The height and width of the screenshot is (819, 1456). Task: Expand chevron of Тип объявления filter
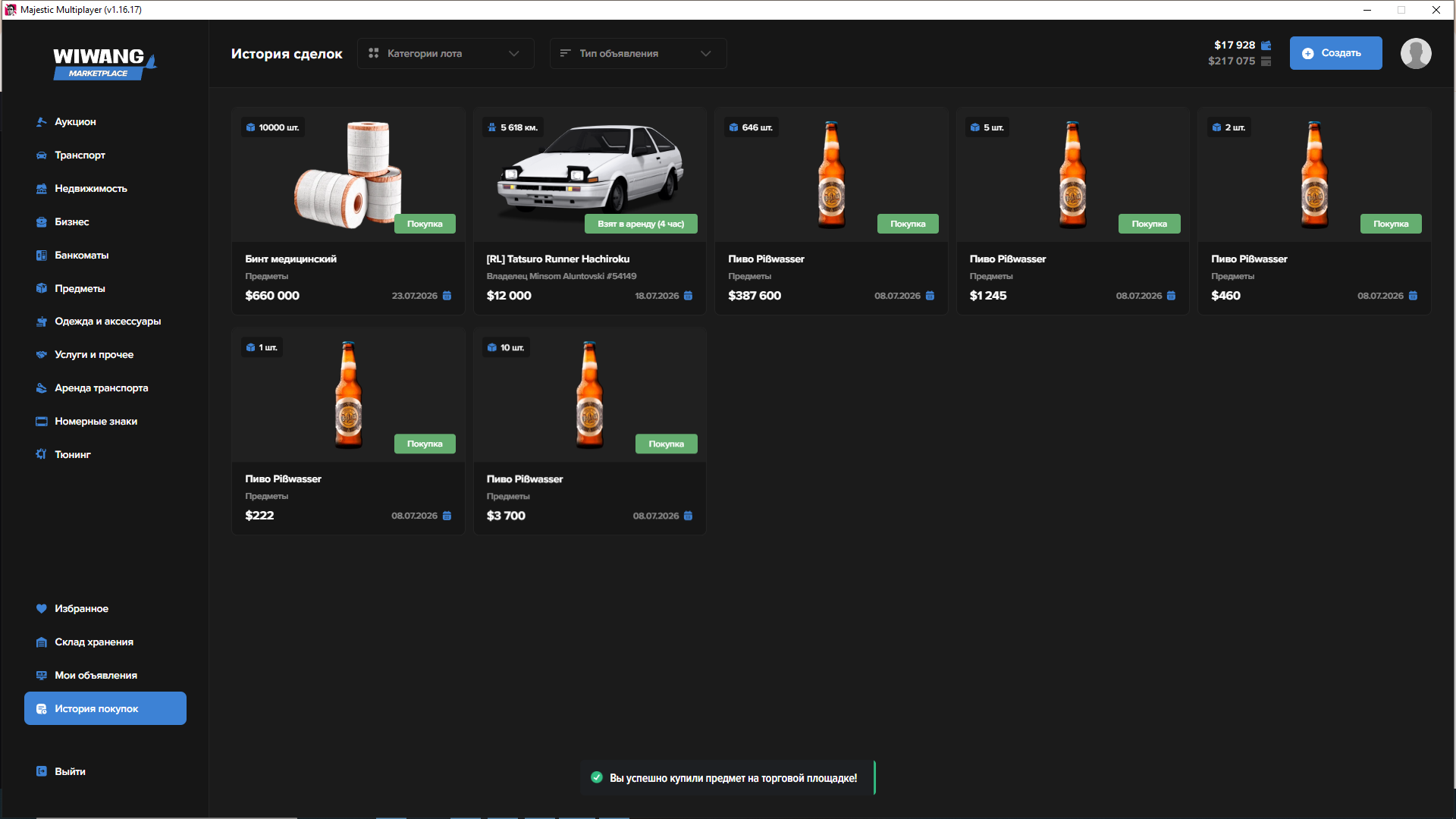click(706, 53)
